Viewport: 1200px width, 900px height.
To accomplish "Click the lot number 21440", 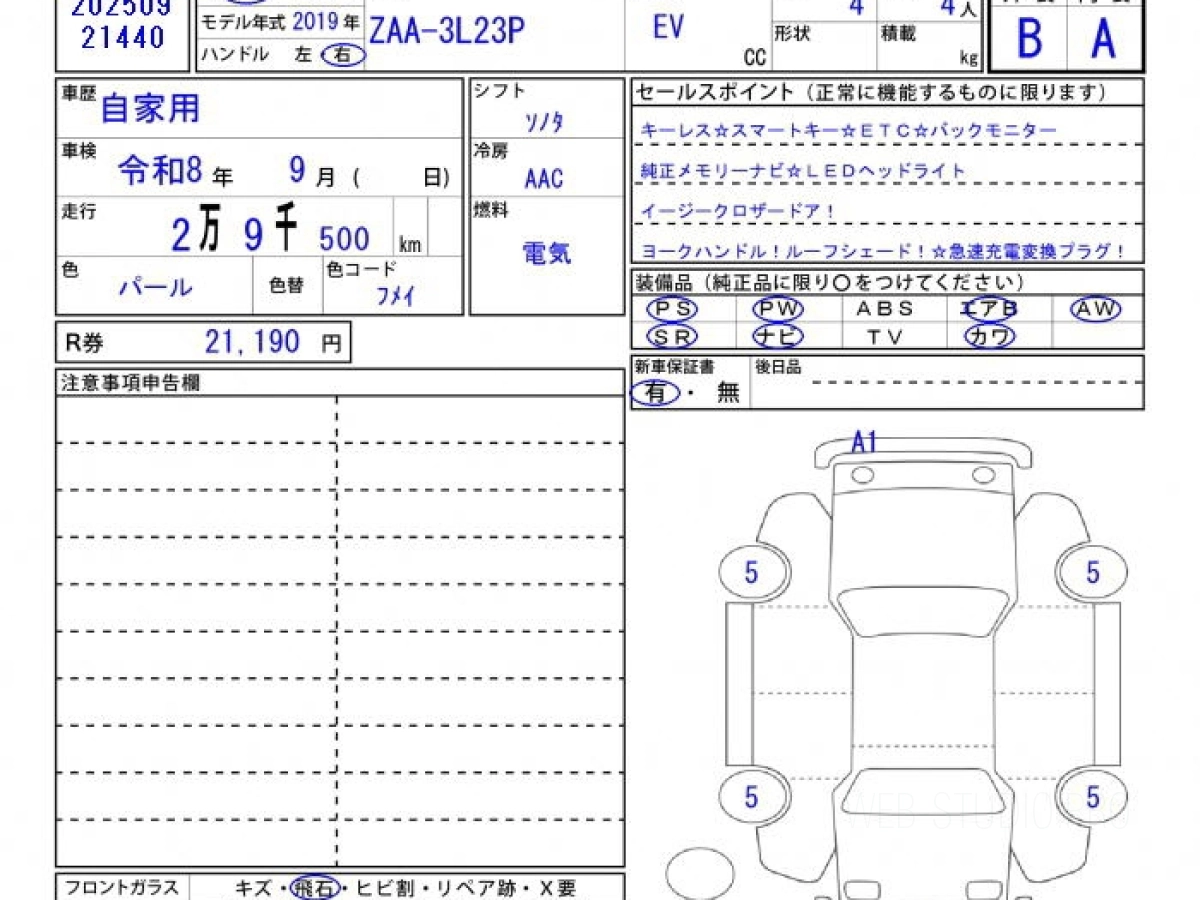I will [x=121, y=37].
